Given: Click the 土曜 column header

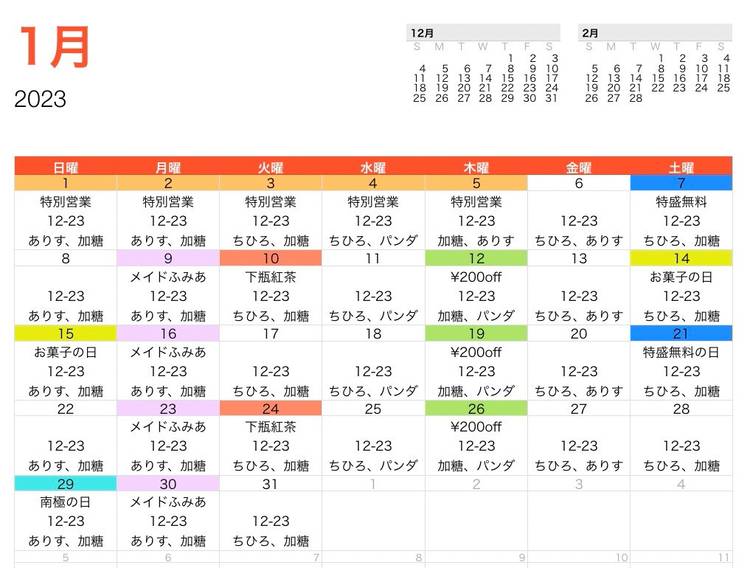Looking at the screenshot, I should tap(681, 166).
